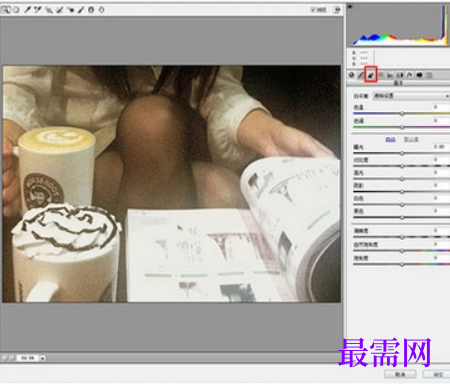Open the Camera Calibration panel tab
Image resolution: width=450 pixels, height=384 pixels.
(x=419, y=75)
